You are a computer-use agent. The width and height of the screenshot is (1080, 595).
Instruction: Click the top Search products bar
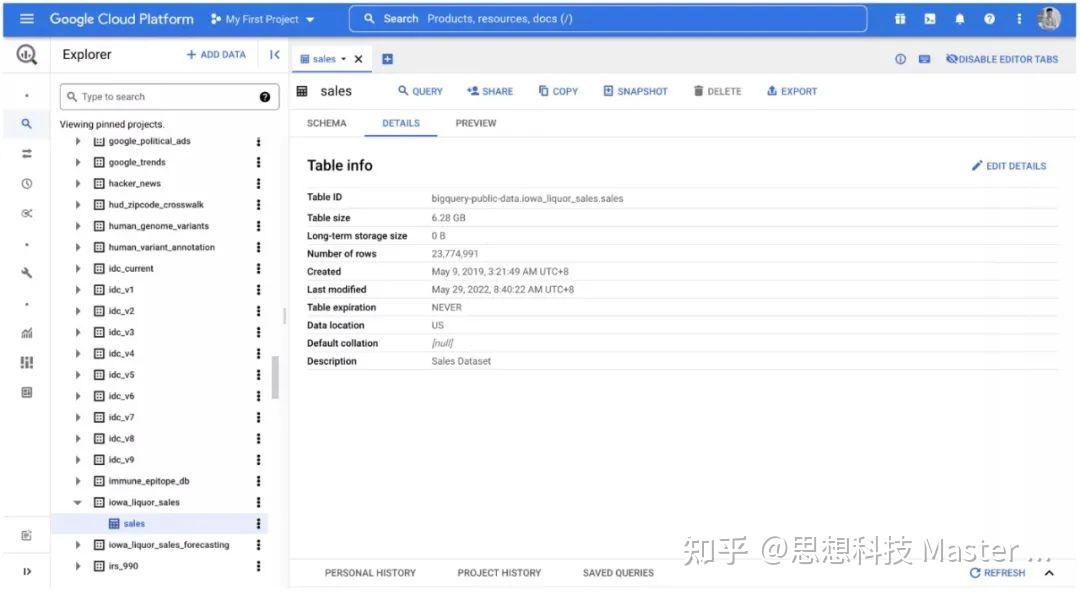pos(608,19)
